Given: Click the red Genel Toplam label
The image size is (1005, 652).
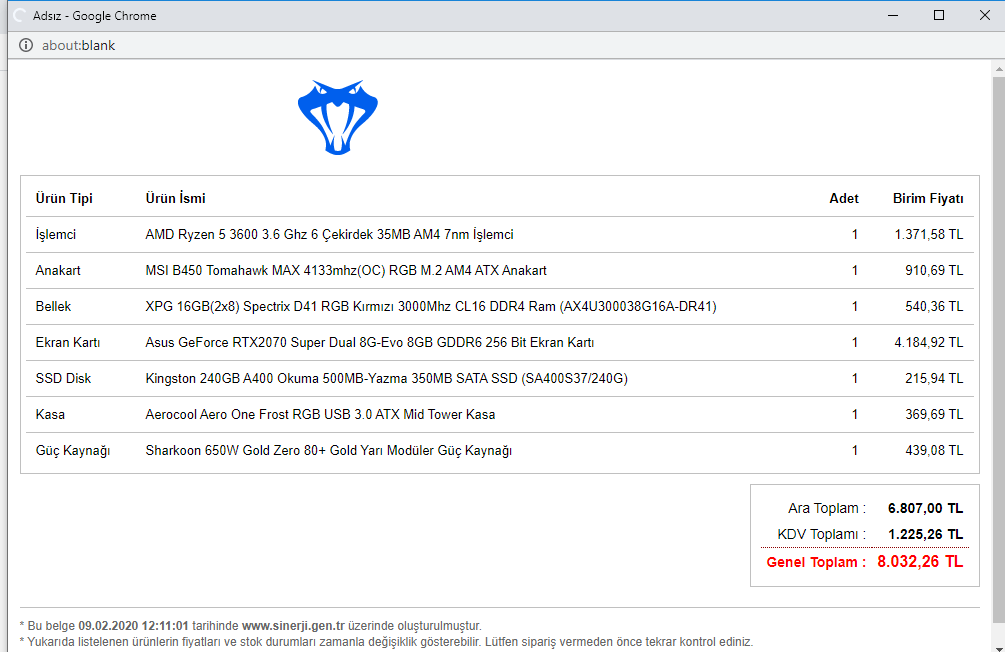Looking at the screenshot, I should click(816, 562).
